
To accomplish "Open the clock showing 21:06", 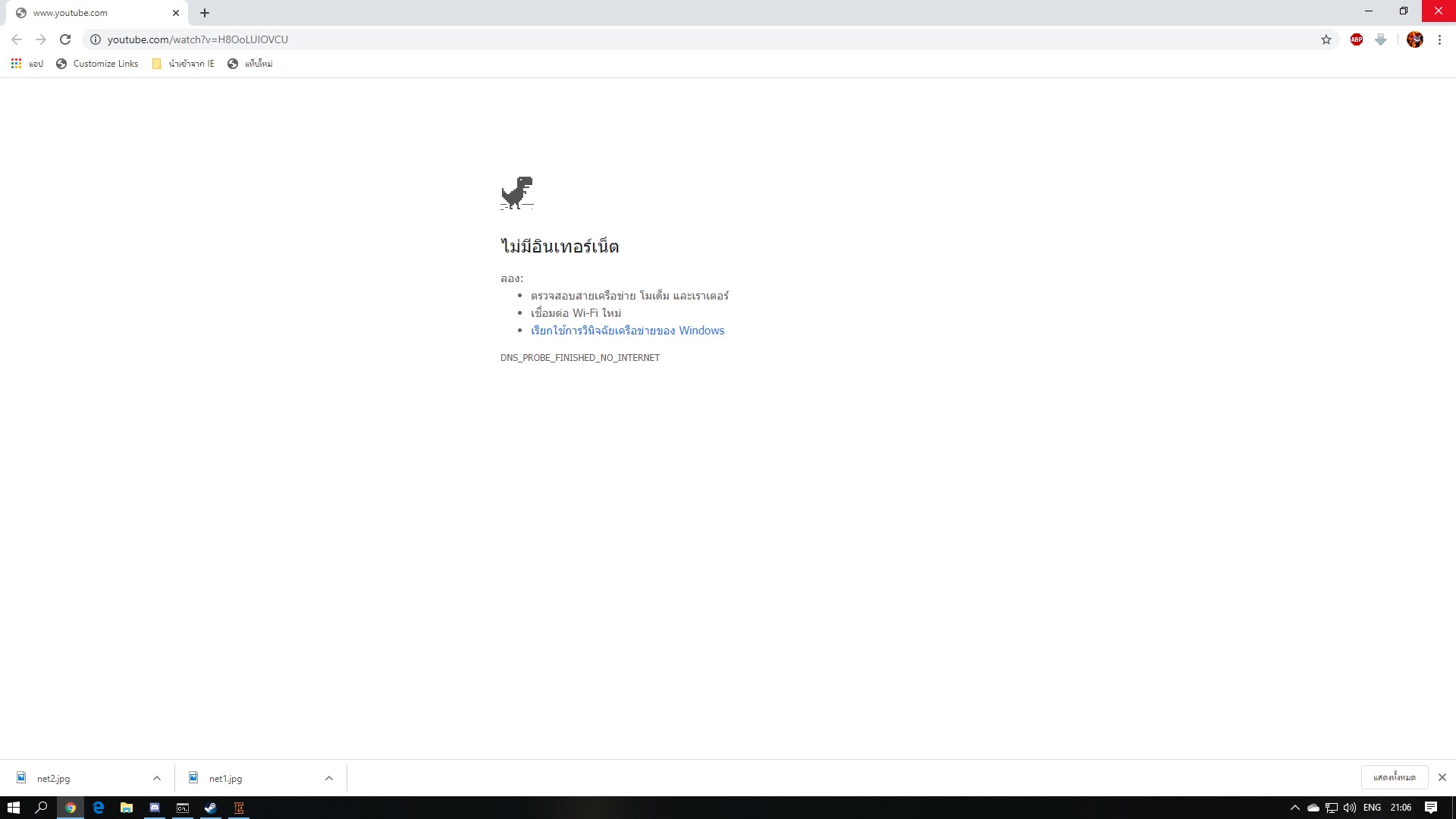I will (1401, 808).
